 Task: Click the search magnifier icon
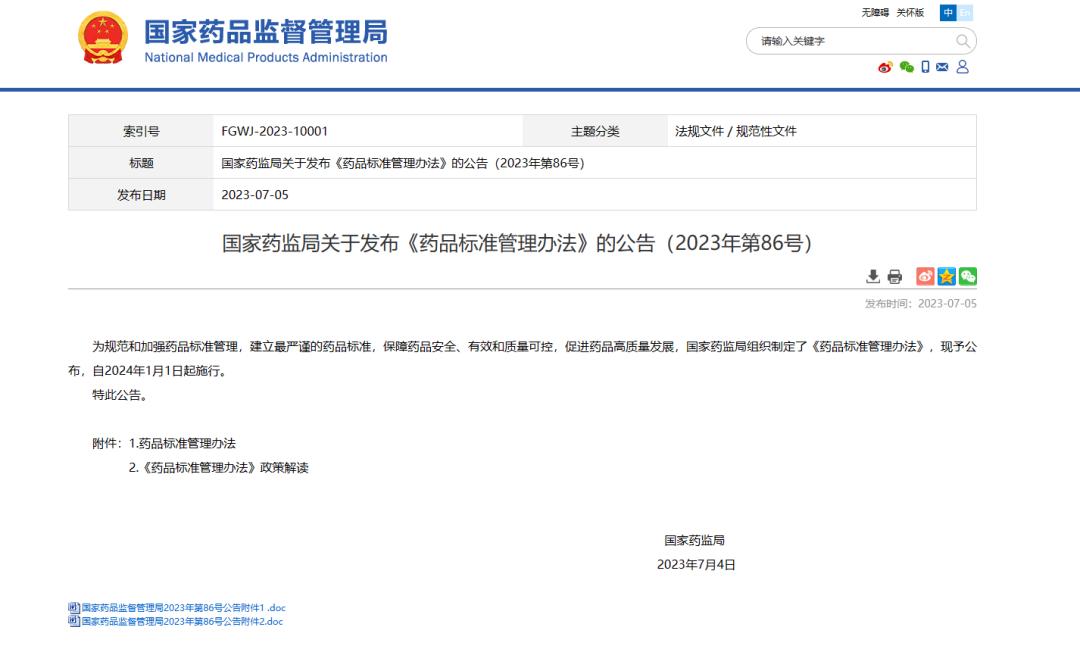(x=963, y=41)
